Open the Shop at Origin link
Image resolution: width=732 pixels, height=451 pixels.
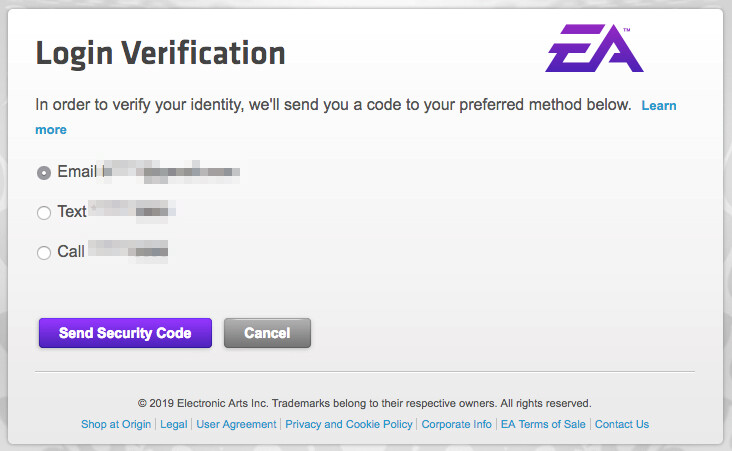pos(116,424)
